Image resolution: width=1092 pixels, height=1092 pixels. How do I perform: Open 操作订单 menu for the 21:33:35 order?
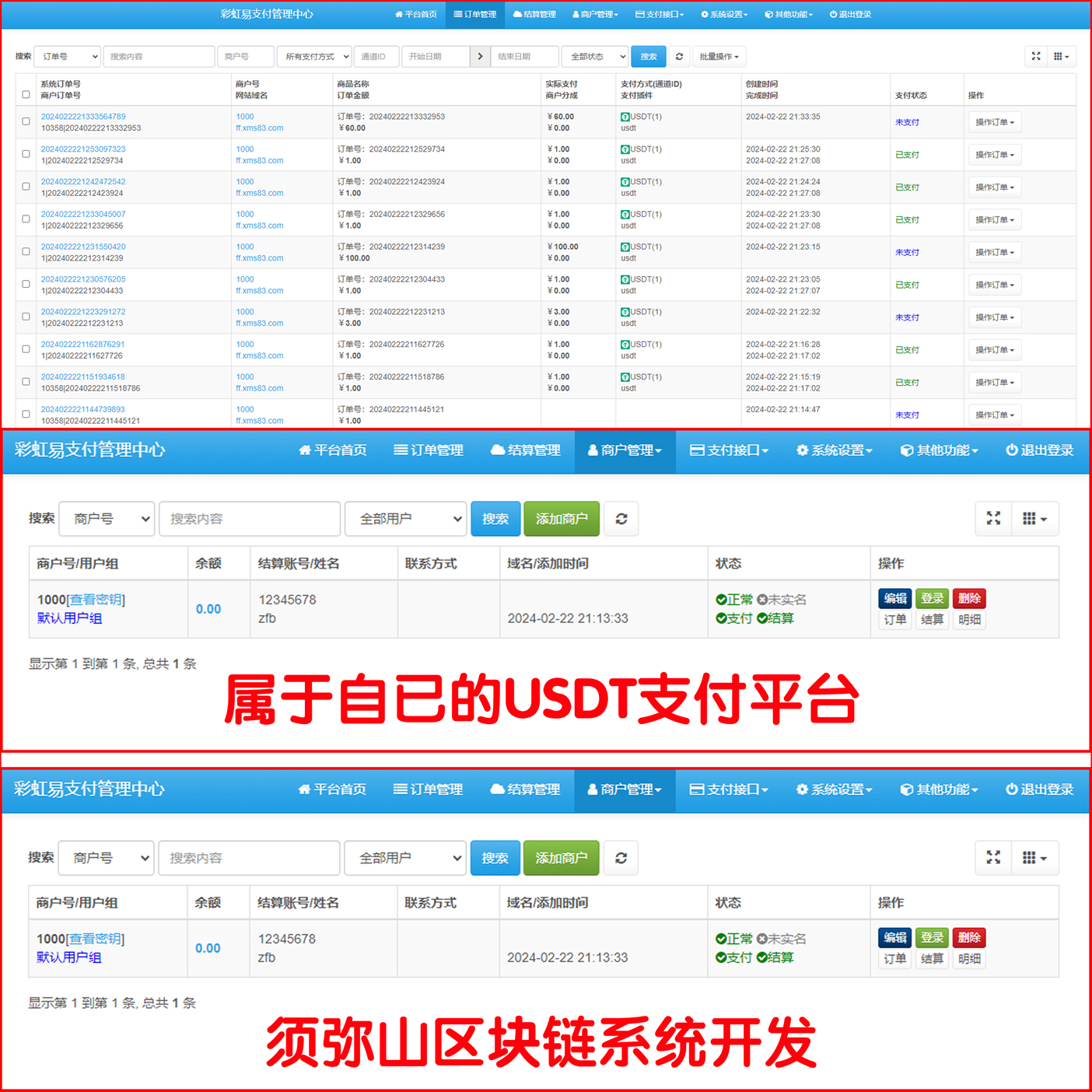[995, 122]
